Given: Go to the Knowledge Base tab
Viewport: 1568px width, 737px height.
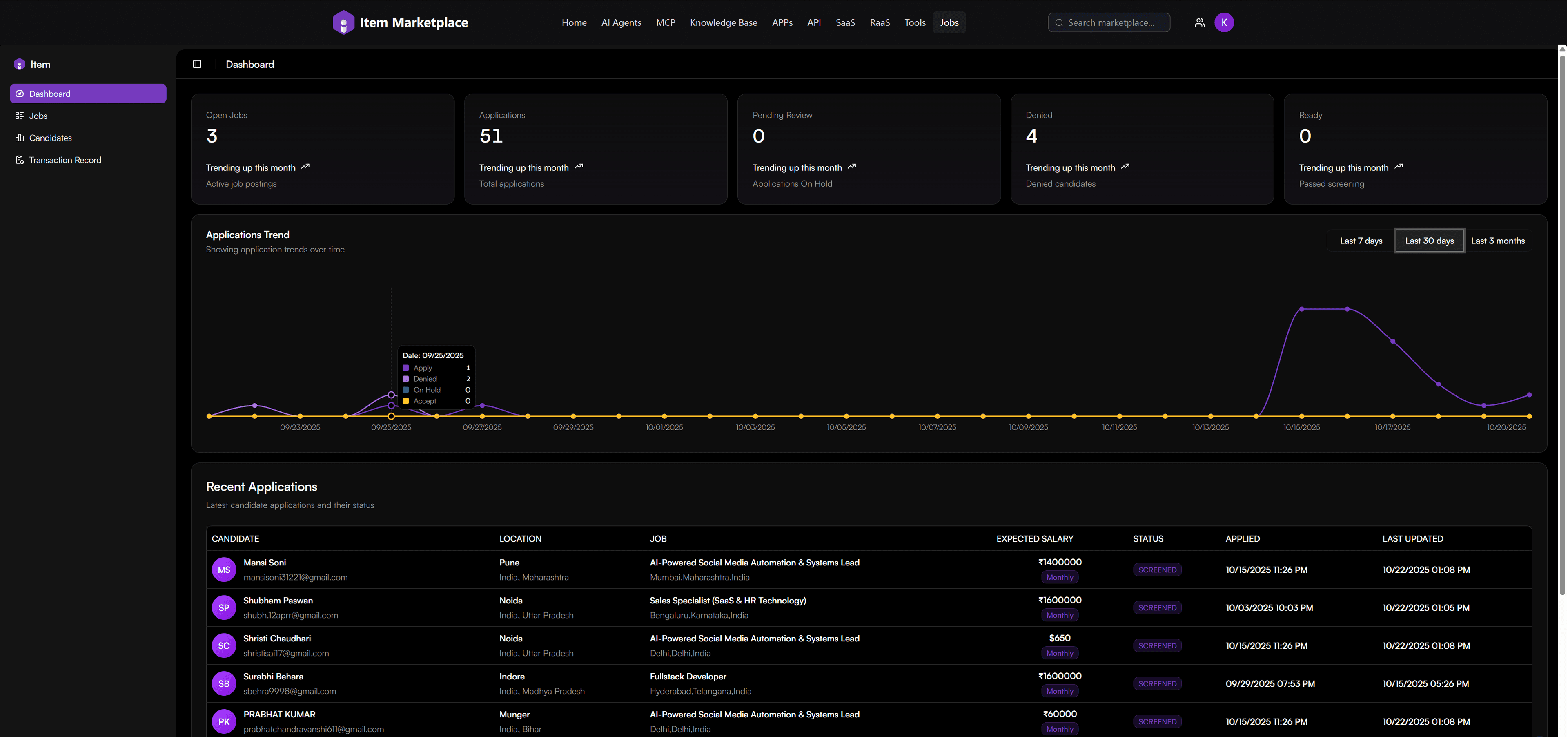Looking at the screenshot, I should [723, 22].
